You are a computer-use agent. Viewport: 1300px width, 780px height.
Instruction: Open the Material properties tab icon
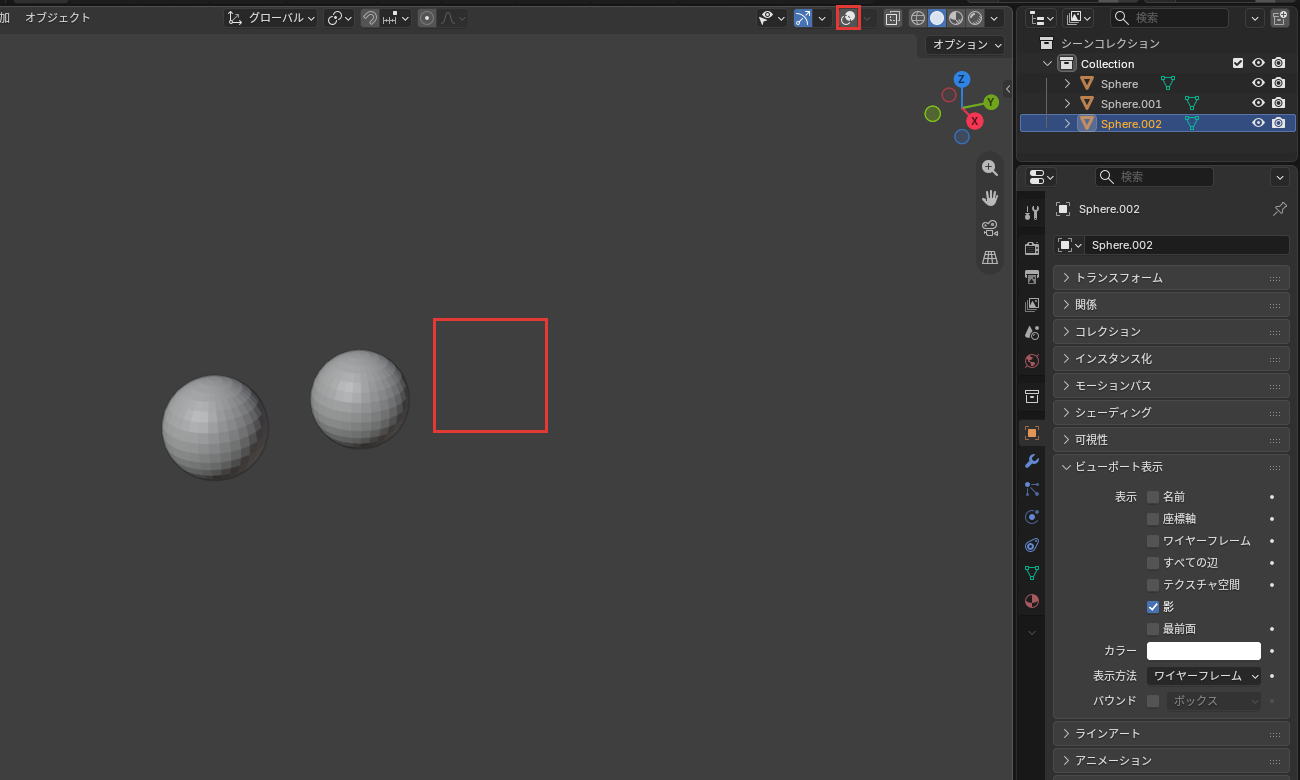click(x=1032, y=601)
